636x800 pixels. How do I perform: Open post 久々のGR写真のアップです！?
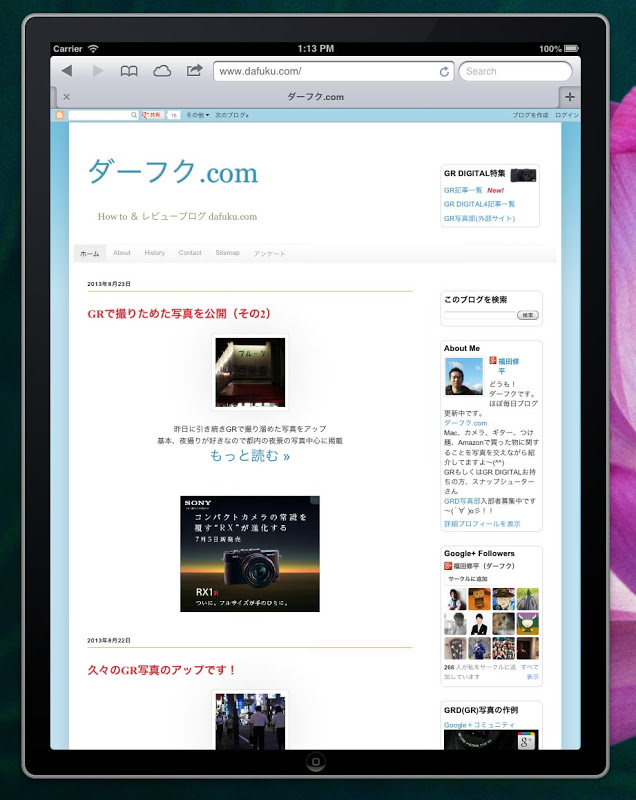[x=162, y=670]
